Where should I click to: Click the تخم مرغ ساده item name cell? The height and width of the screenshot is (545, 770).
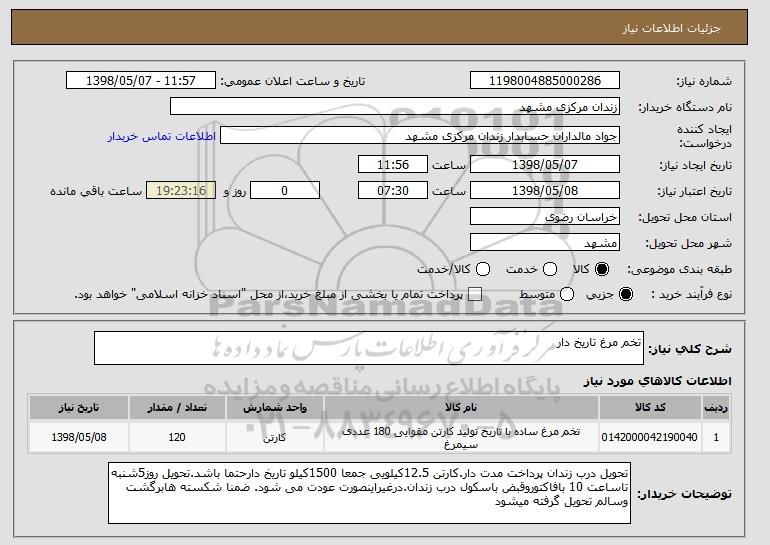461,437
